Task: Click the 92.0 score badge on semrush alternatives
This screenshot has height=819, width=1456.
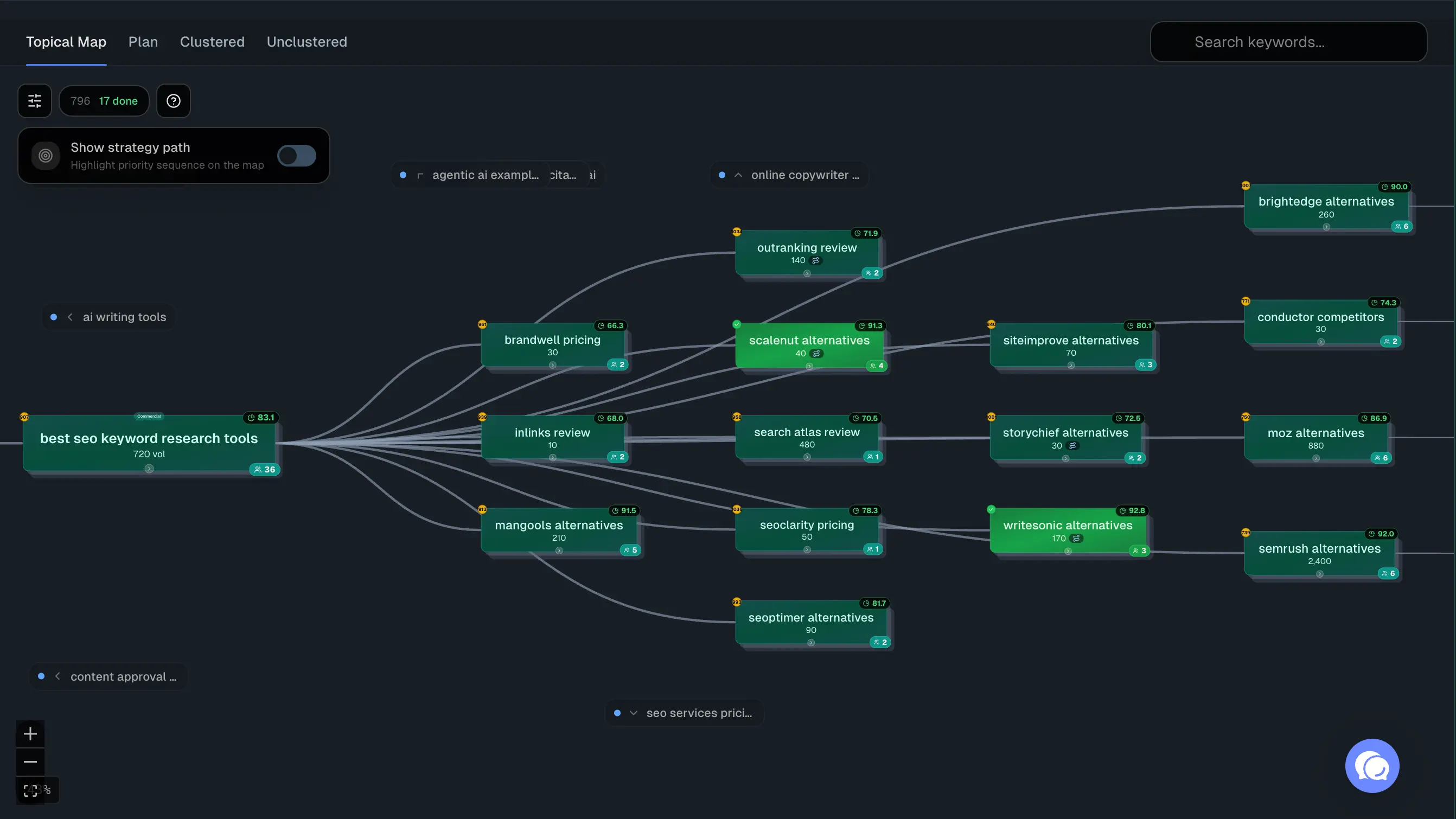Action: (x=1381, y=534)
